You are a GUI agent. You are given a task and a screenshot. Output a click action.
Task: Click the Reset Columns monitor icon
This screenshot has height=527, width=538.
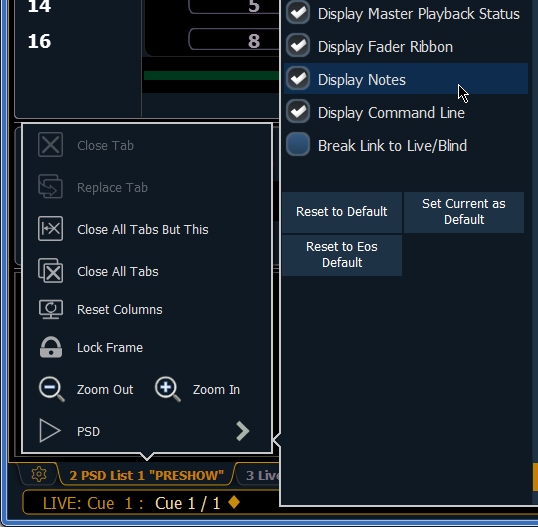(51, 309)
